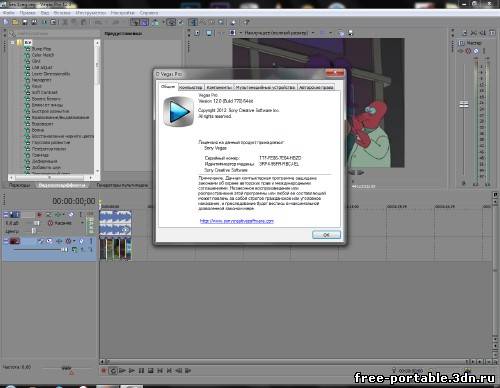Select the Color Match effect in list
500x388 pixels.
tap(42, 55)
